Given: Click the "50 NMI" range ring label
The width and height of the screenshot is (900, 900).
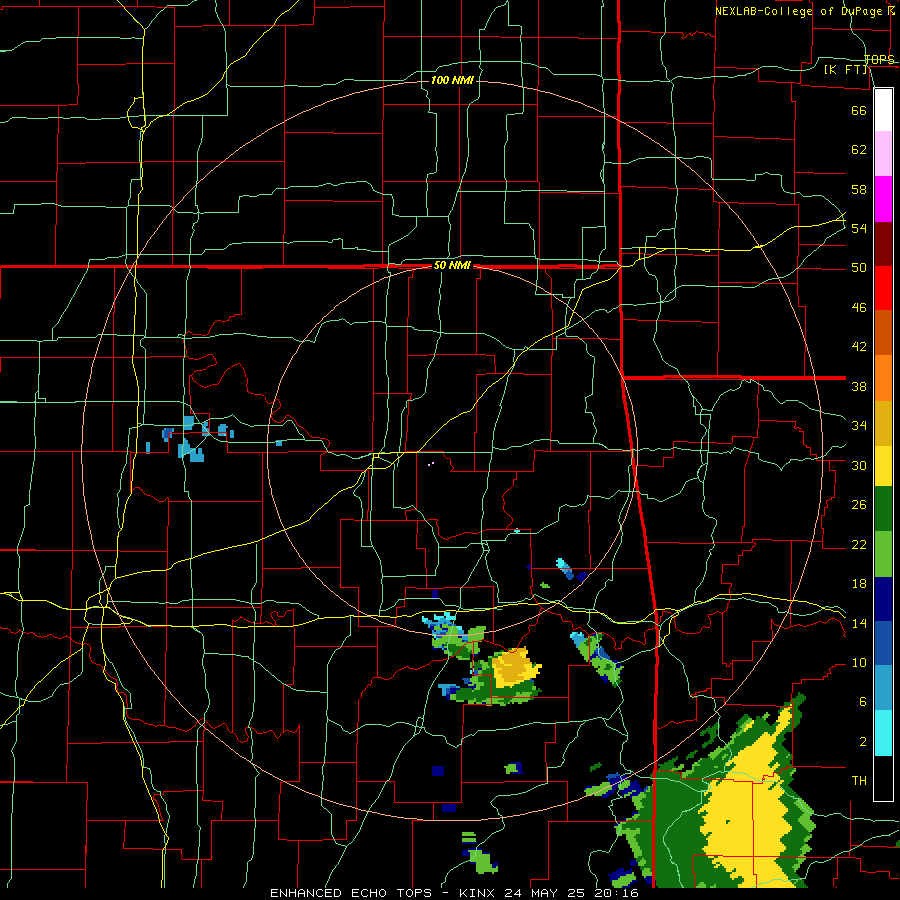Looking at the screenshot, I should click(x=452, y=265).
